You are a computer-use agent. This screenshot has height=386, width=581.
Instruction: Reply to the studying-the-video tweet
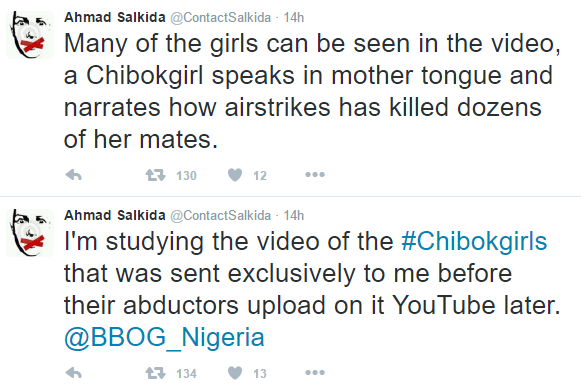click(74, 373)
